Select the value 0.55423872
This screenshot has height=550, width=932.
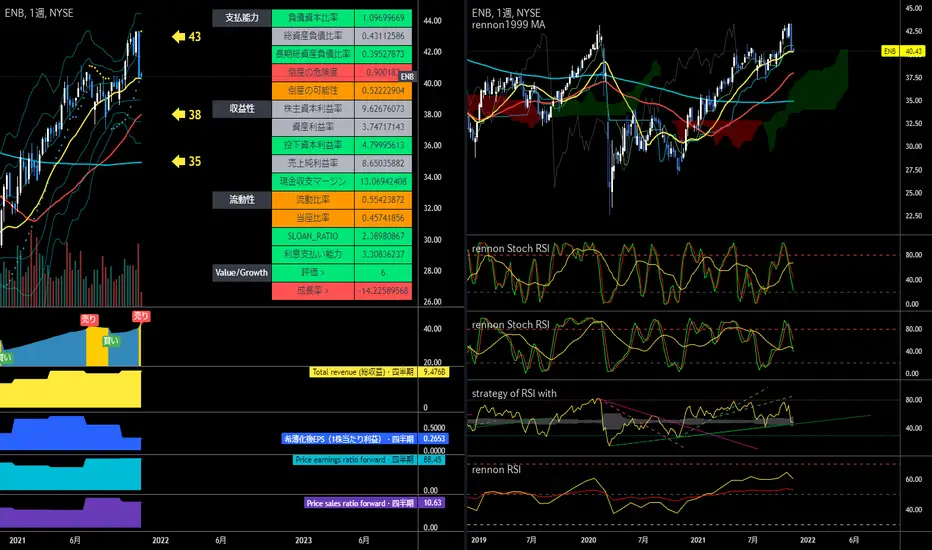383,200
